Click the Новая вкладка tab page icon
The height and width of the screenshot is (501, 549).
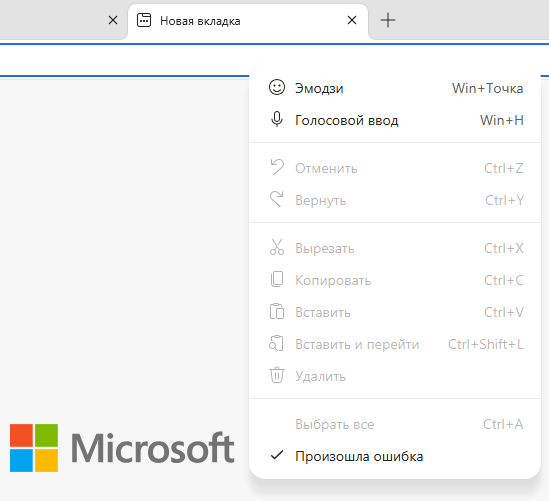coord(144,20)
